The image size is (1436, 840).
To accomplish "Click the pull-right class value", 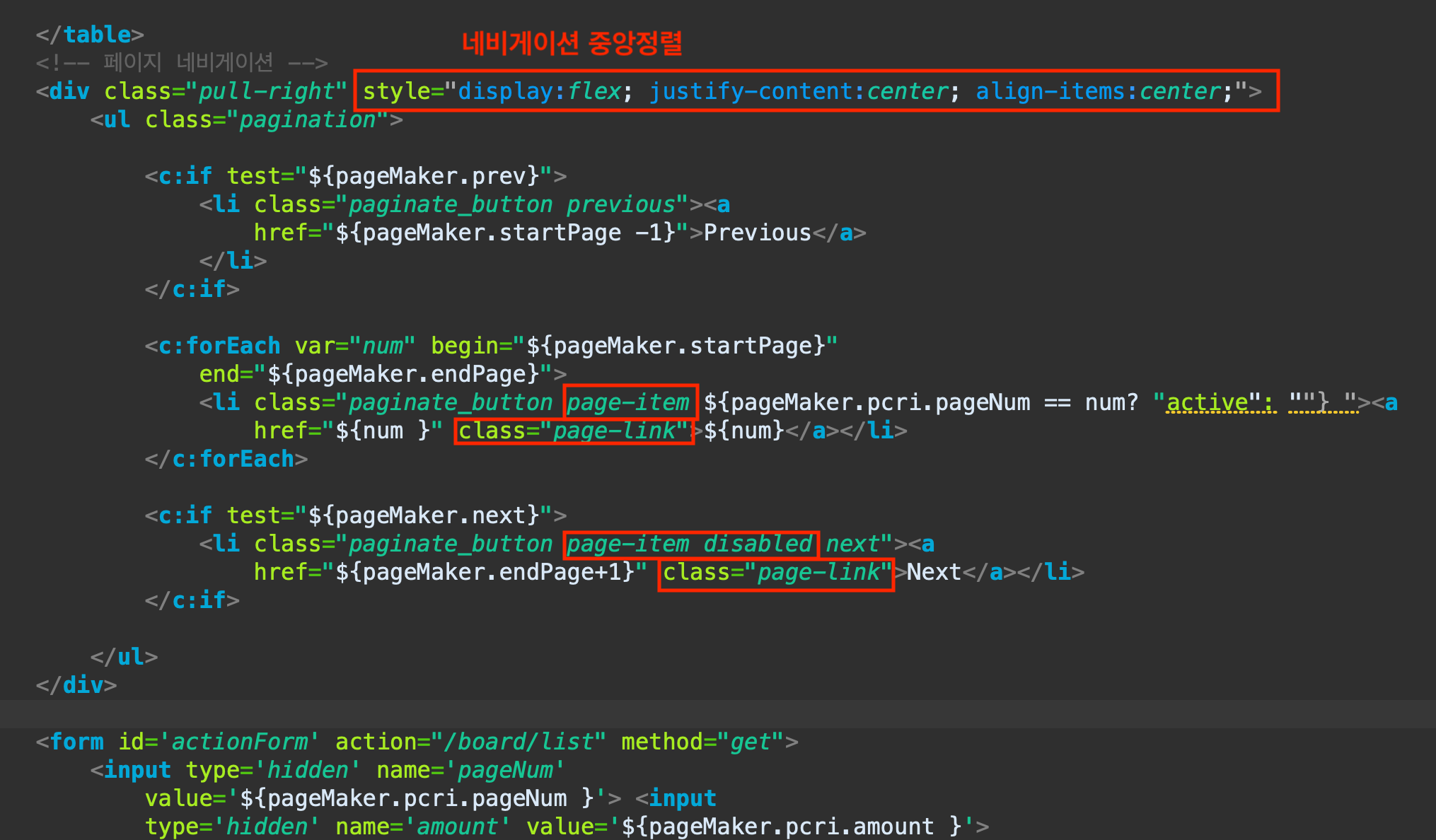I will 266,91.
